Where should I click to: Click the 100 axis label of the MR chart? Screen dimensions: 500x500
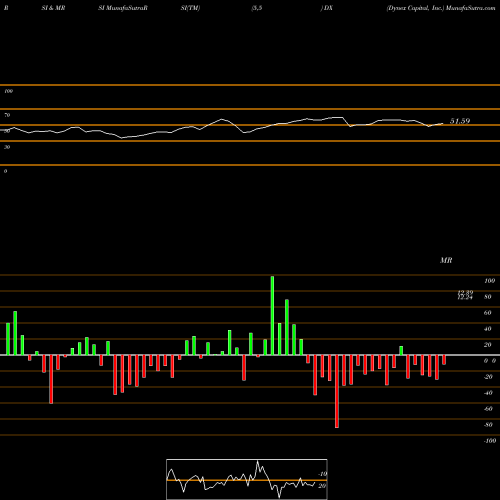tap(489, 281)
